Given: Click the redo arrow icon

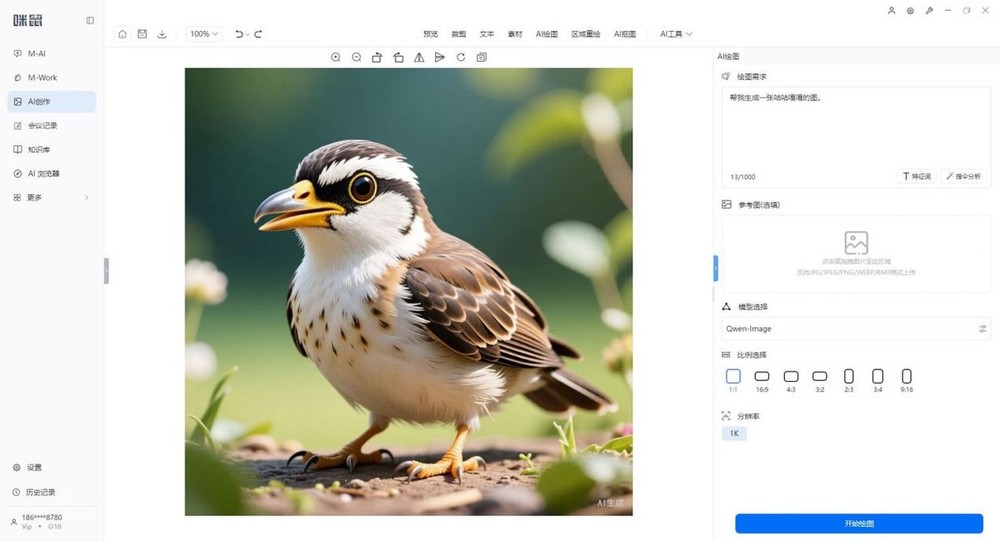Looking at the screenshot, I should point(258,34).
